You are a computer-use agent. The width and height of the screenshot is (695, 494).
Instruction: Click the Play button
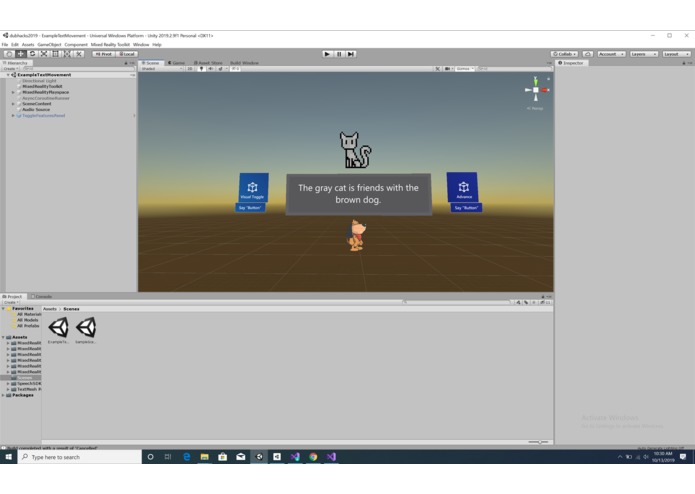point(327,54)
